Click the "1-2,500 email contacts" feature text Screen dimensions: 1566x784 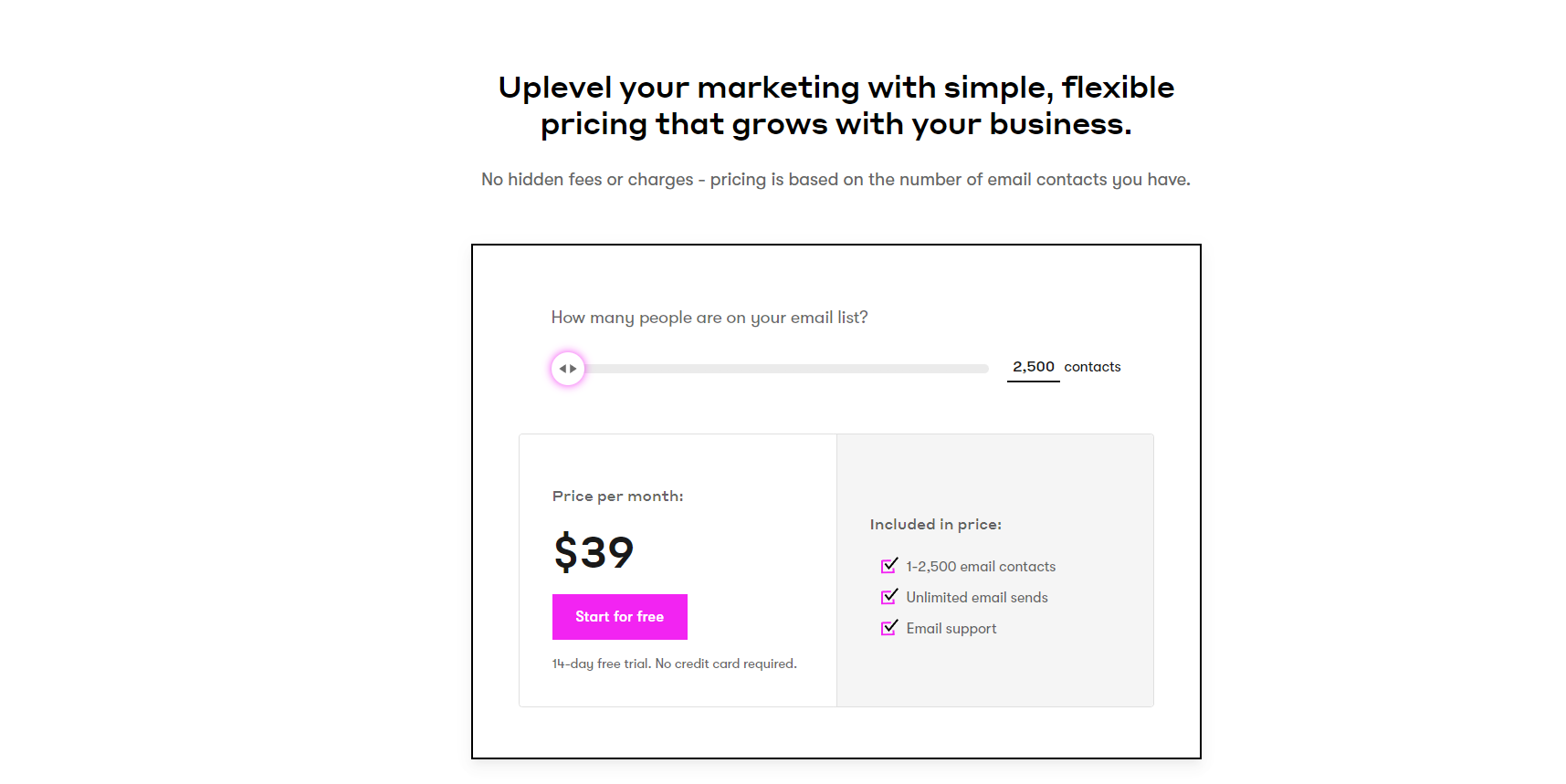(x=981, y=567)
